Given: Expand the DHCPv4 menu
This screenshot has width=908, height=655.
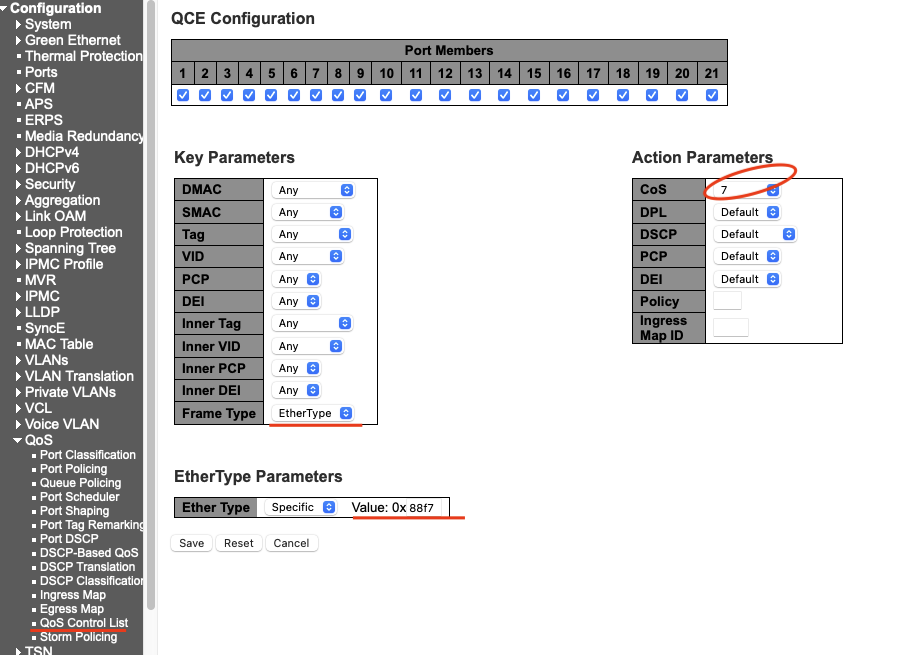Looking at the screenshot, I should [18, 152].
